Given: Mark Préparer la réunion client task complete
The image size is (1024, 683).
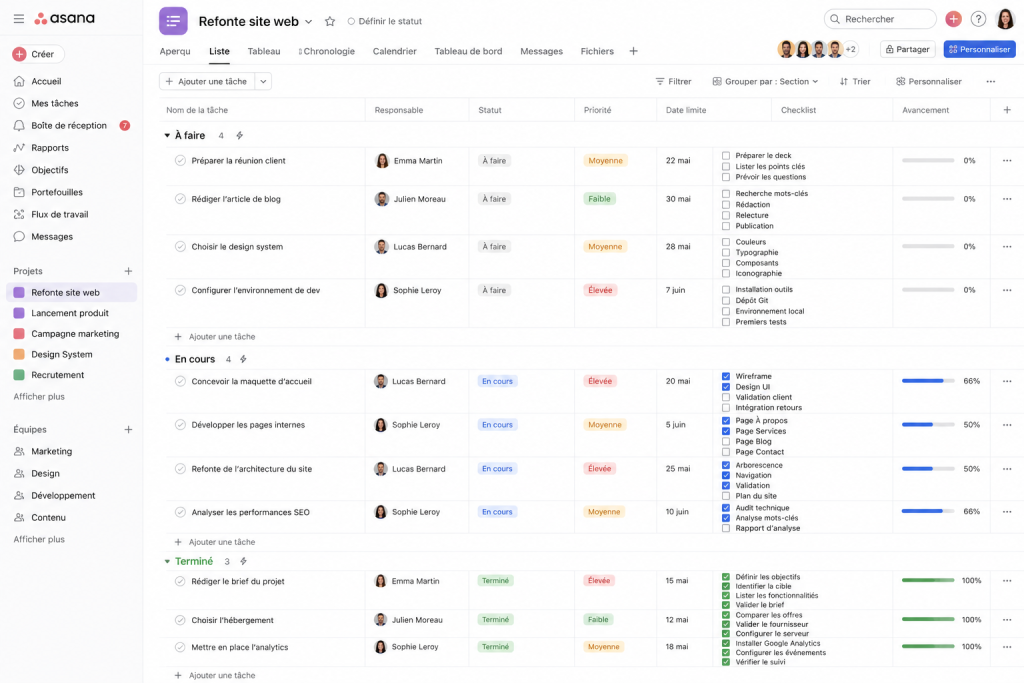Looking at the screenshot, I should pos(180,161).
